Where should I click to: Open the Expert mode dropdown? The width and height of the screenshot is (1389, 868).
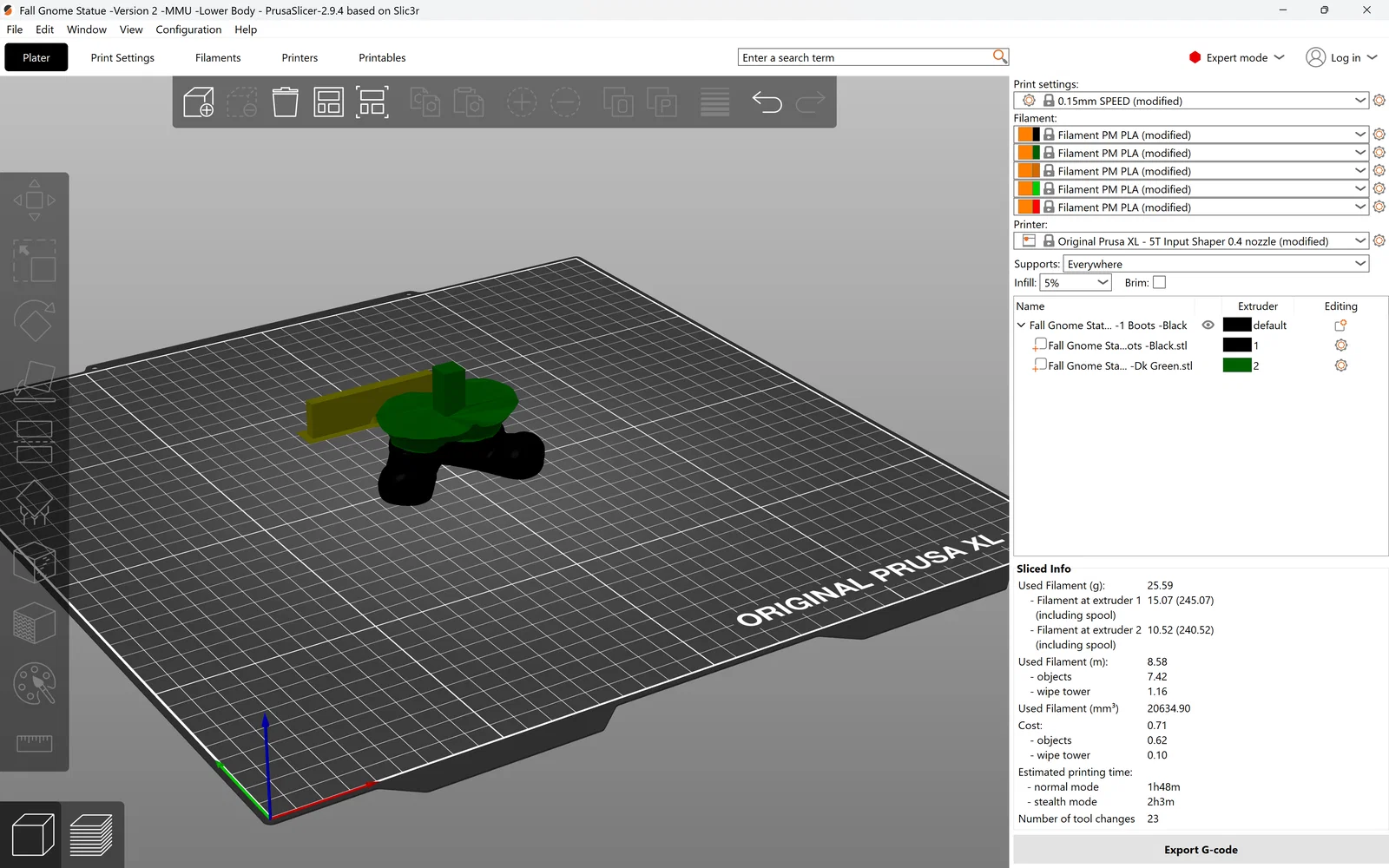[1236, 57]
